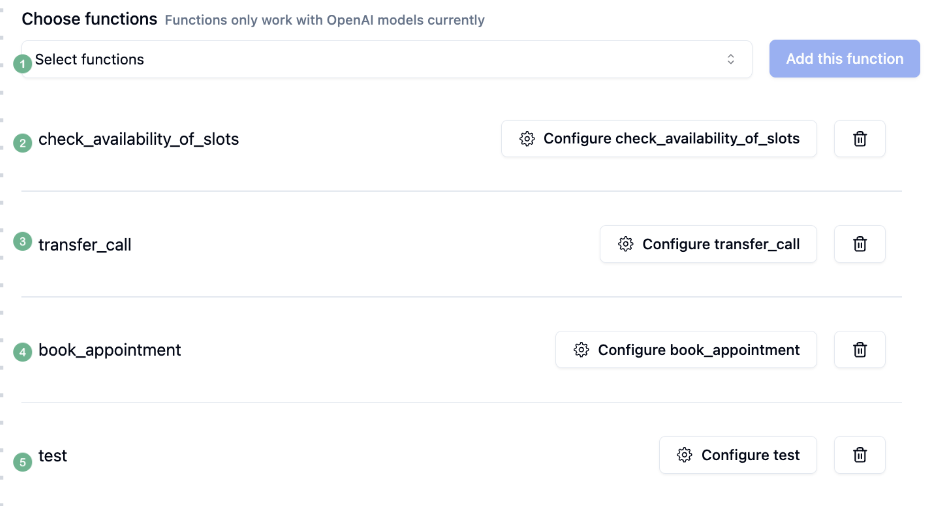The width and height of the screenshot is (934, 506).
Task: Delete the check_availability_of_slots function
Action: click(x=859, y=139)
